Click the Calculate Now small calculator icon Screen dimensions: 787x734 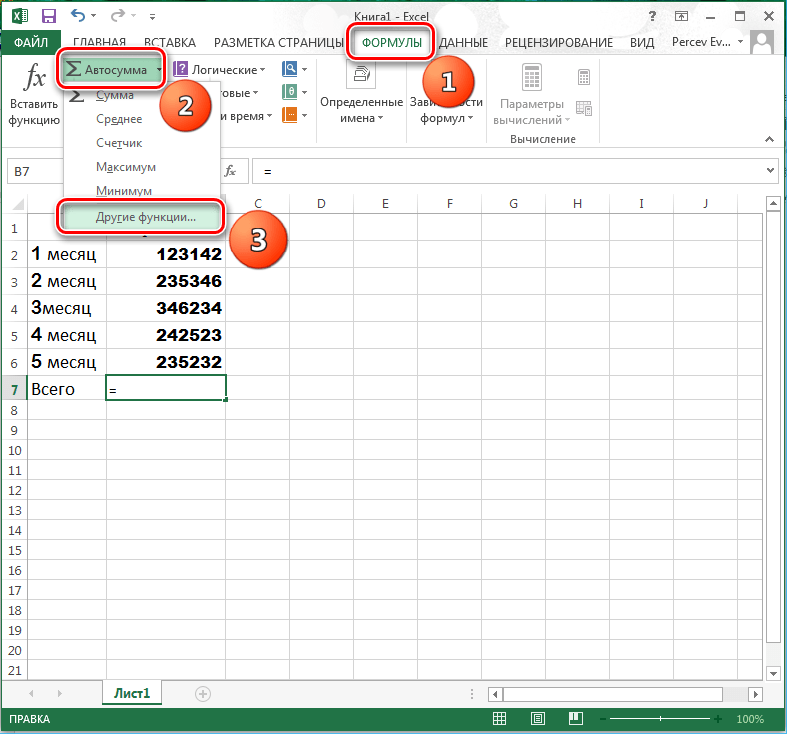583,77
